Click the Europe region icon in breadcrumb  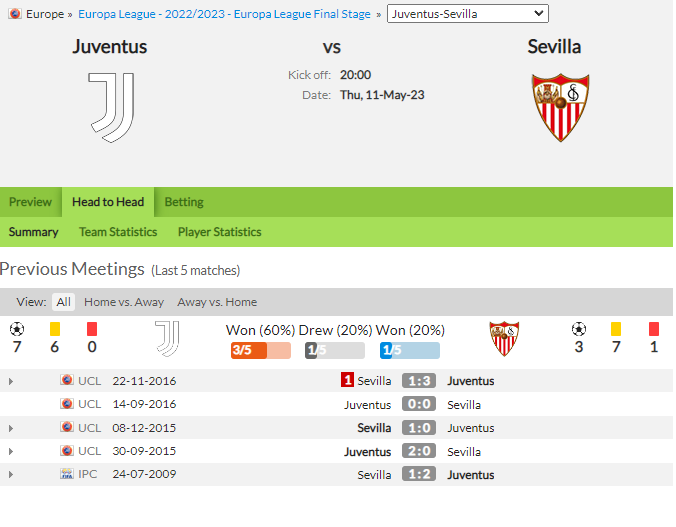coord(15,14)
